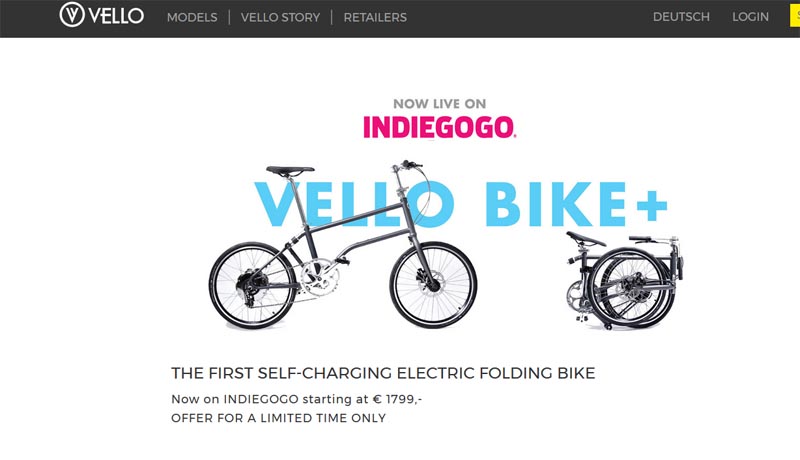Viewport: 800px width, 460px height.
Task: Click the OFFER FOR A LIMITED TIME text
Action: (279, 418)
